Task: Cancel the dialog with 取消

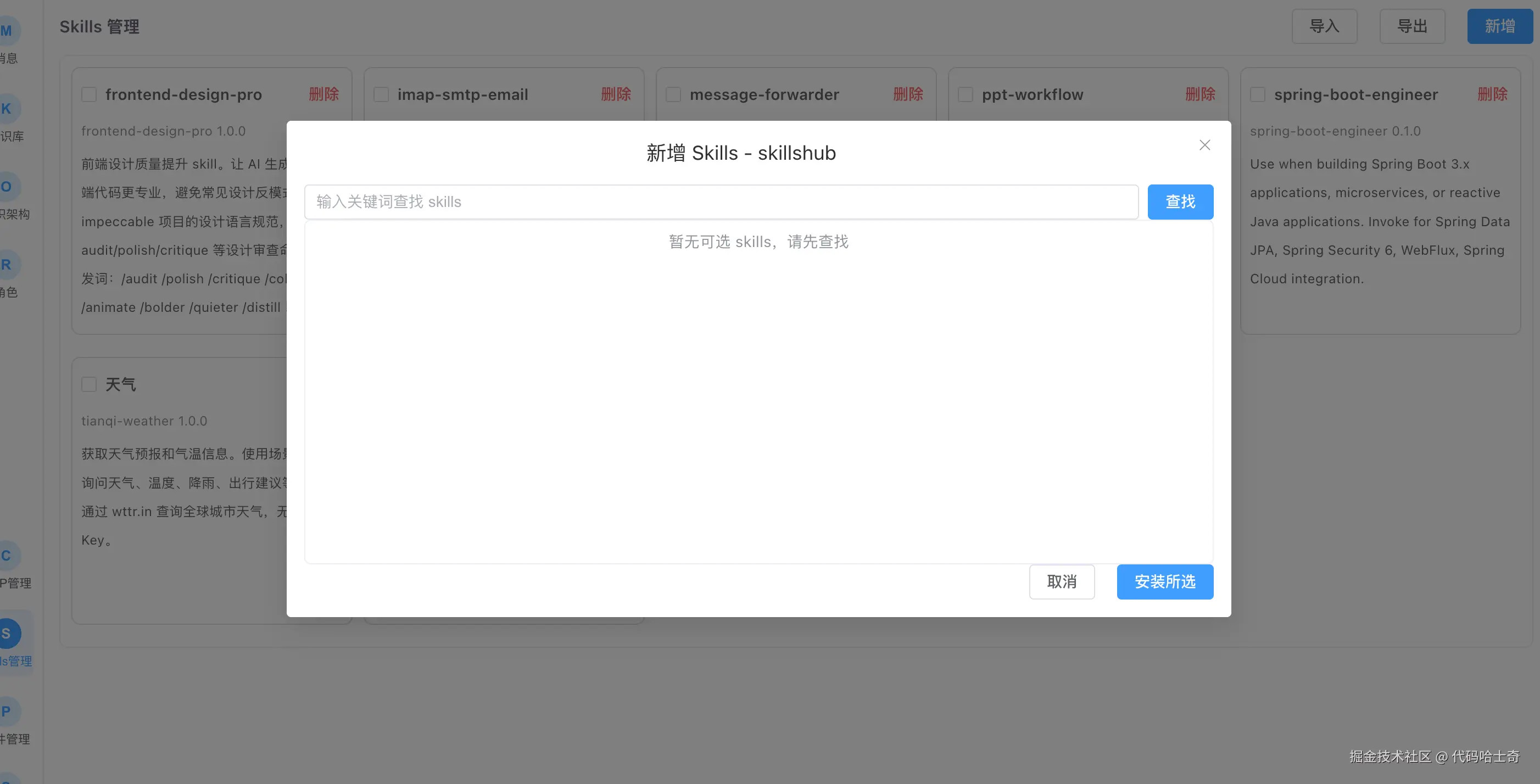Action: tap(1062, 581)
